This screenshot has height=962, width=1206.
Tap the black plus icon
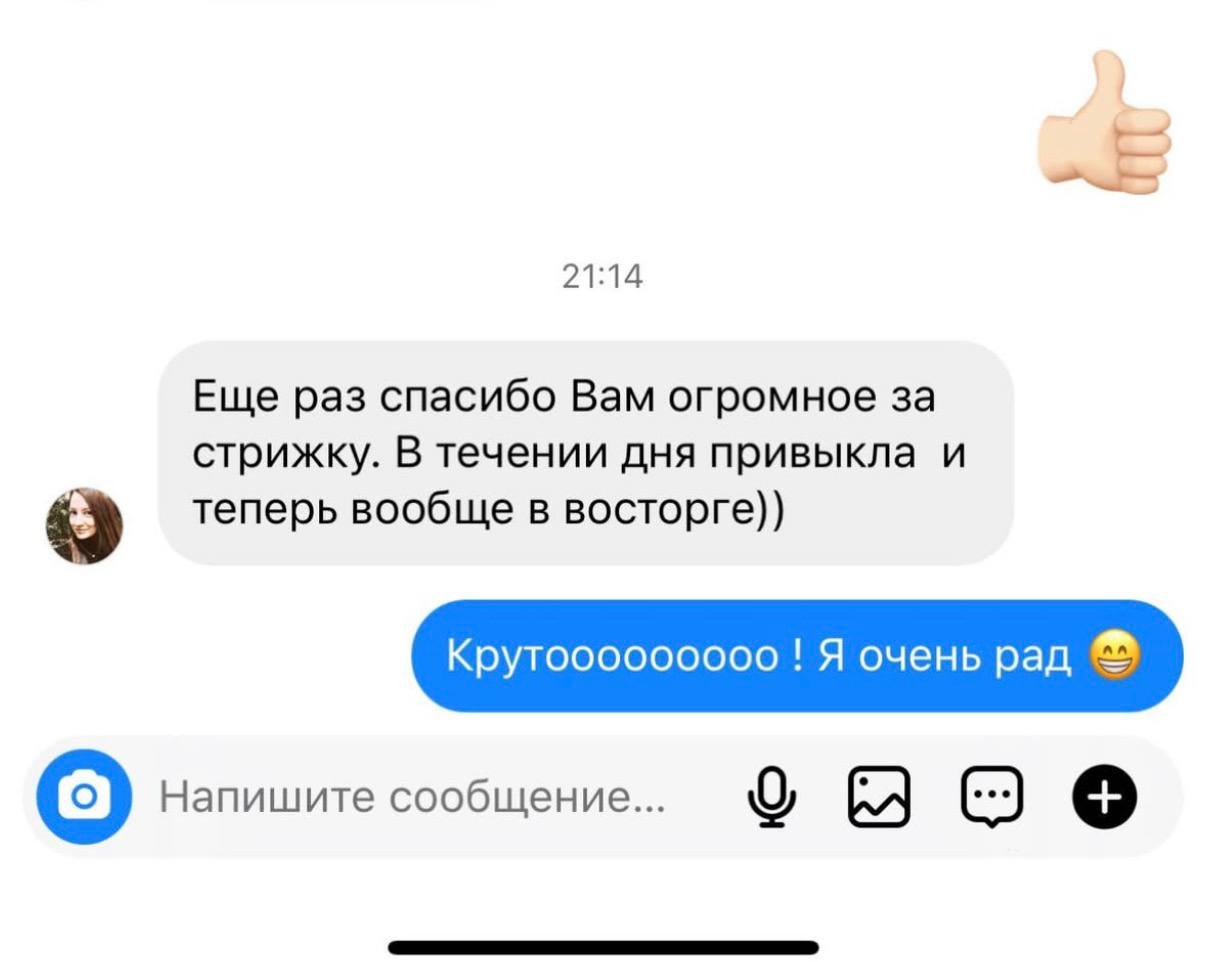tap(1104, 797)
